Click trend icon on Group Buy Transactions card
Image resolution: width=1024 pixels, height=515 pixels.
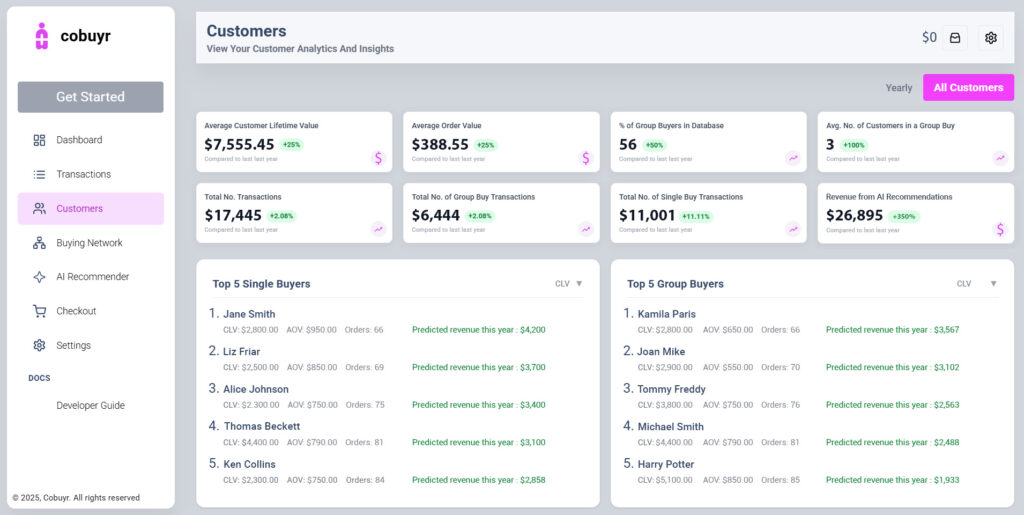point(586,229)
